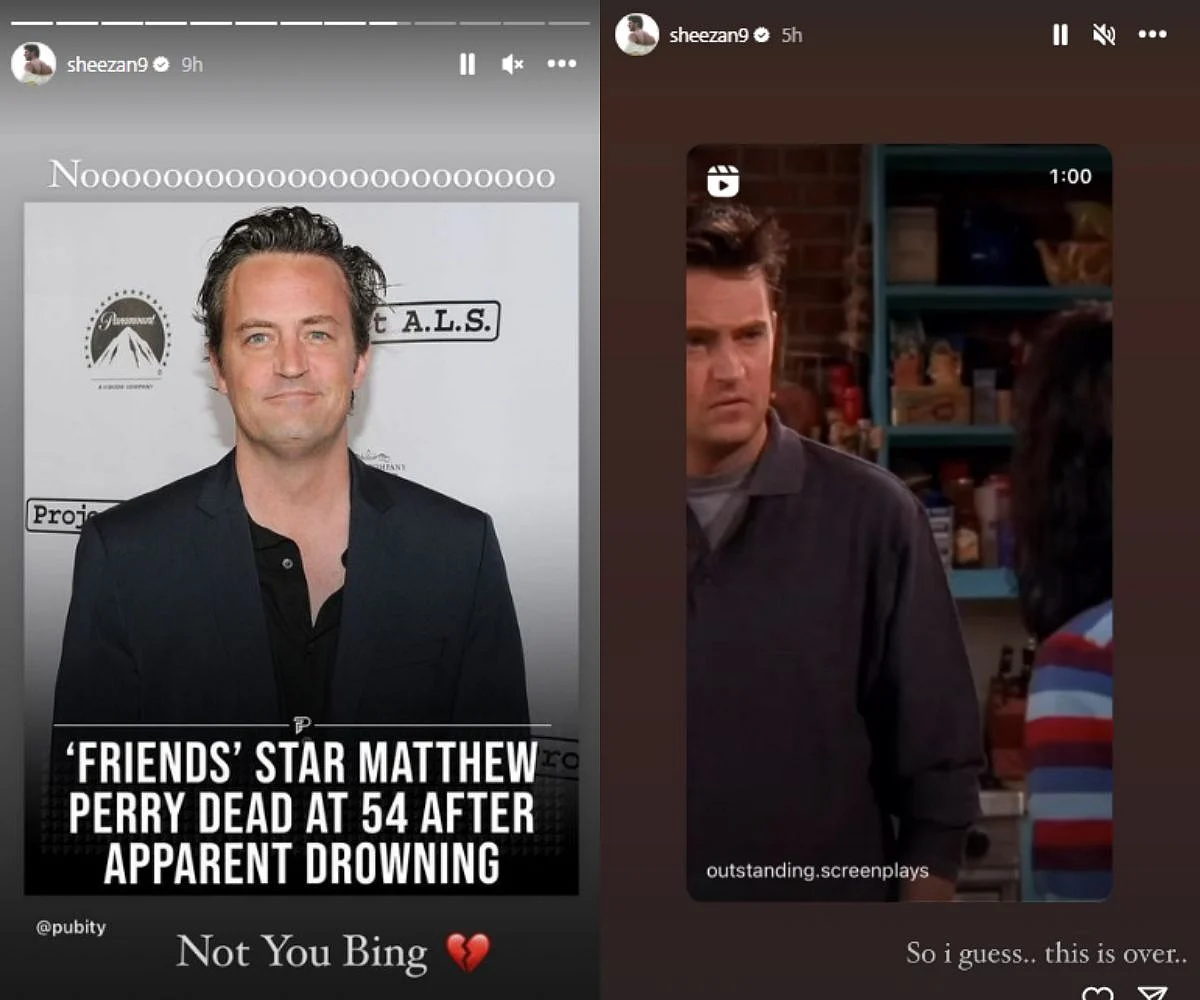This screenshot has height=1000, width=1200.
Task: Open sheezan9 profile picture on right story
Action: [637, 34]
